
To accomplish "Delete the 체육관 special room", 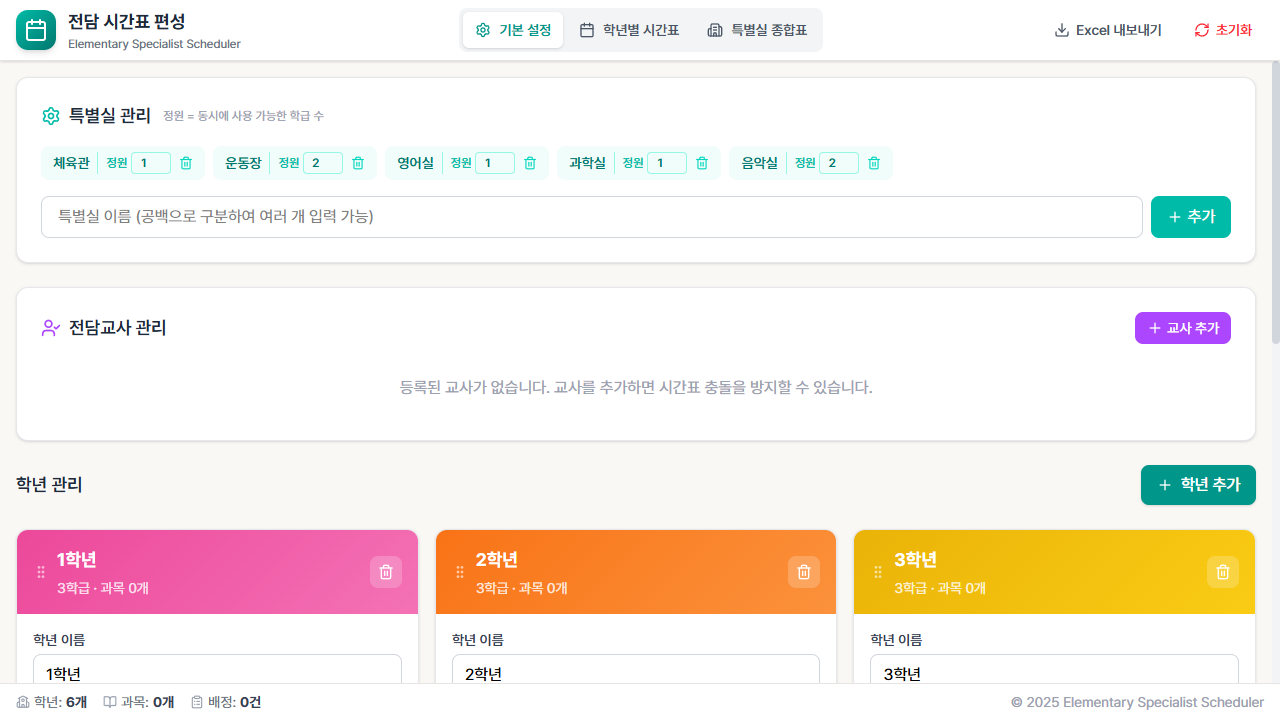I will coord(186,163).
